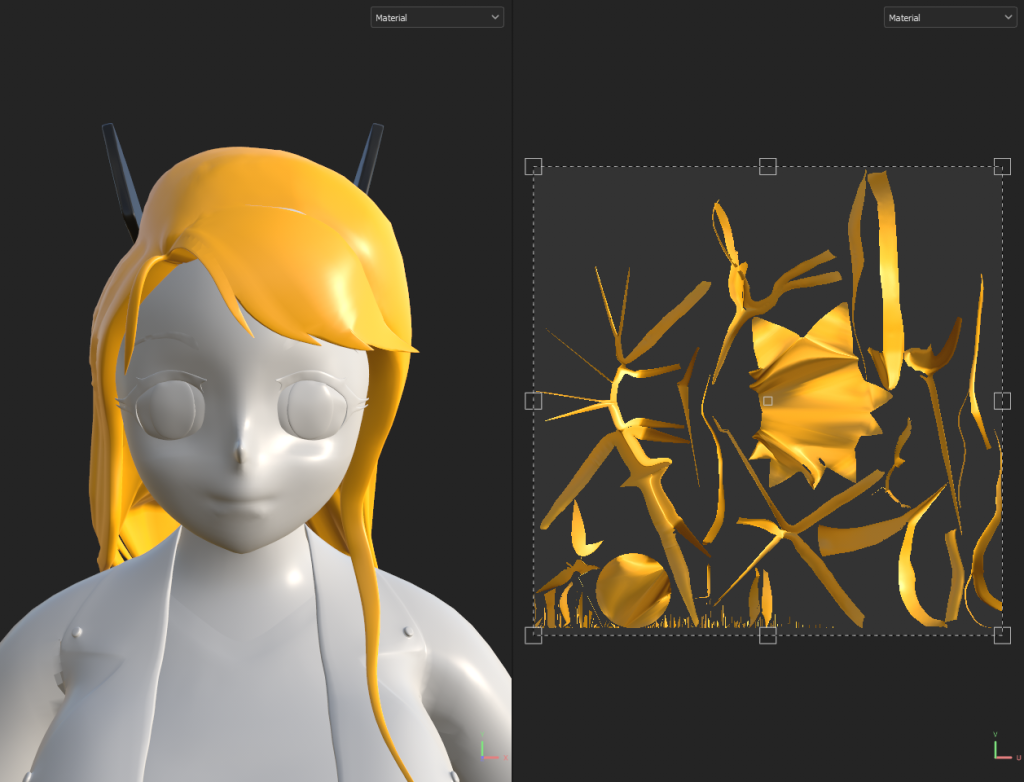Click the left dark horn on the head
This screenshot has width=1024, height=782.
(119, 175)
